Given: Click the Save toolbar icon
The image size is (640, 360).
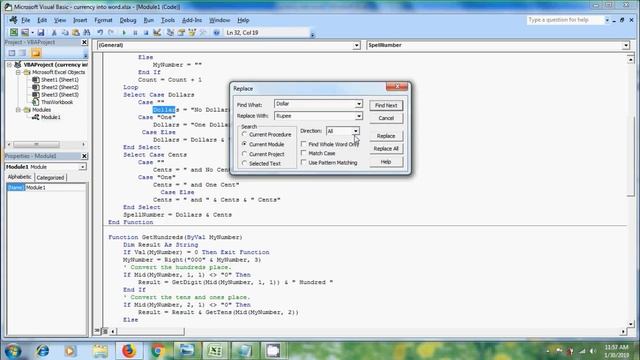Looking at the screenshot, I should coord(41,32).
